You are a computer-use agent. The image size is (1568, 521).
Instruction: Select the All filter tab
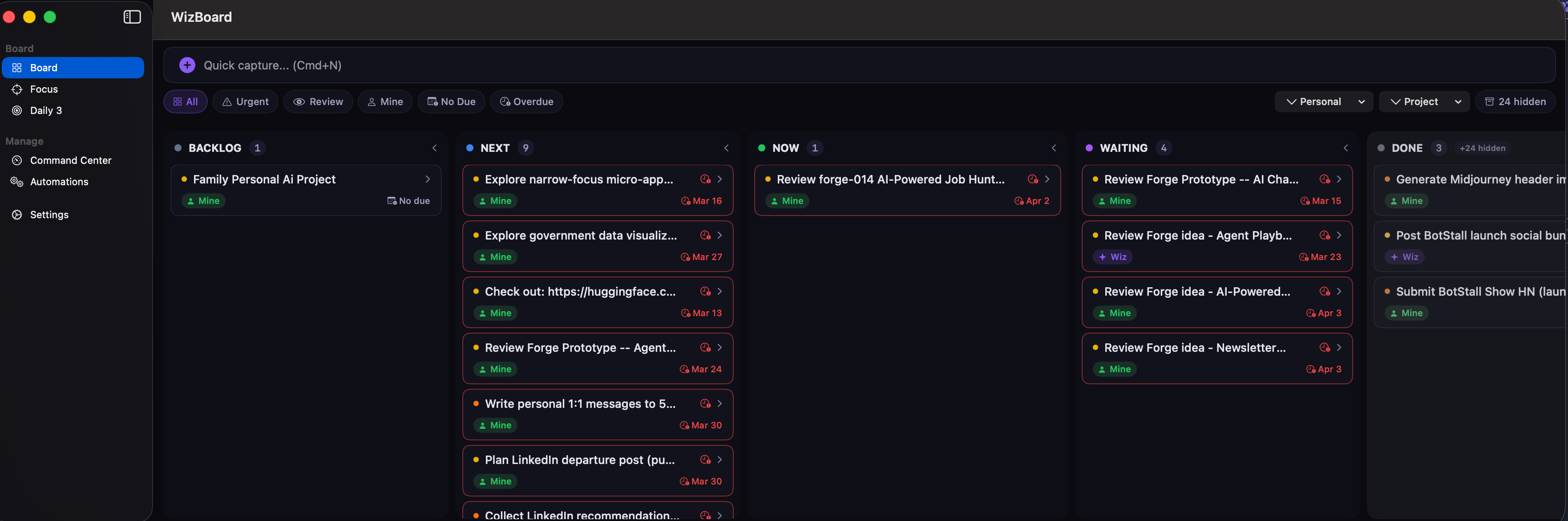[x=186, y=102]
